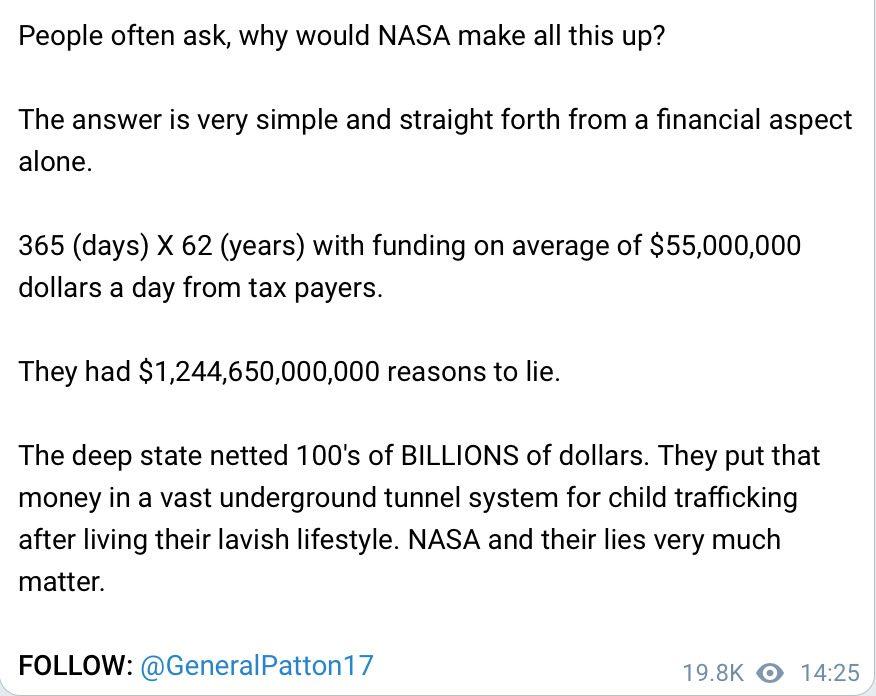This screenshot has width=876, height=696.
Task: Open the @GeneralPatton17 channel link
Action: pos(257,665)
